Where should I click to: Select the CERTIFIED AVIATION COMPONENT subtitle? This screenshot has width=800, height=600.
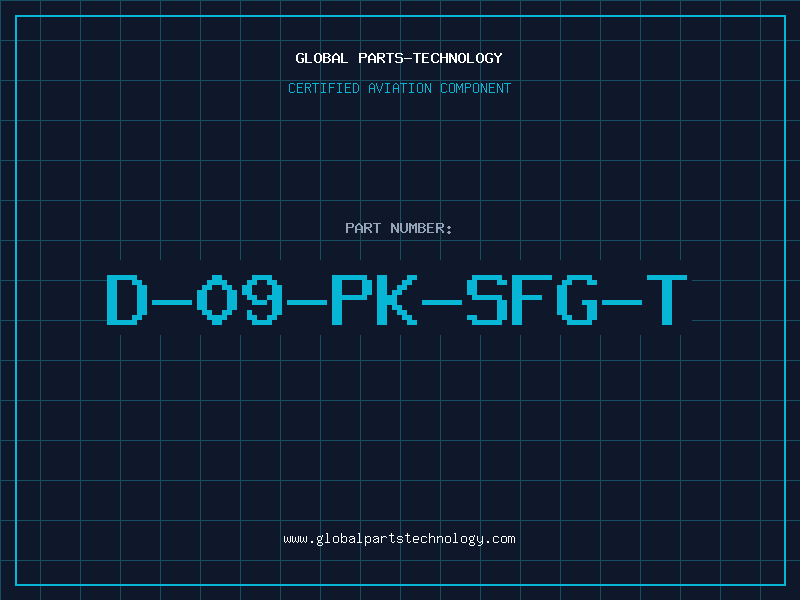(x=399, y=88)
